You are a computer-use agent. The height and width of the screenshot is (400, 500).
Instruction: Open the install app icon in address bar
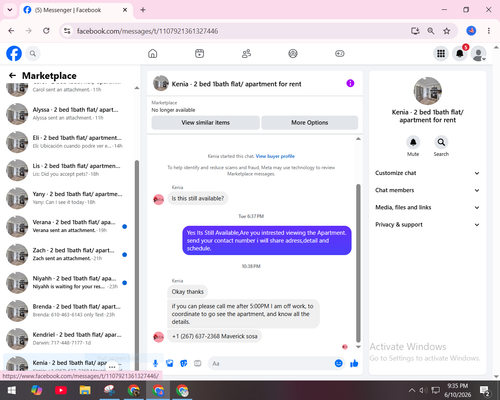point(415,31)
